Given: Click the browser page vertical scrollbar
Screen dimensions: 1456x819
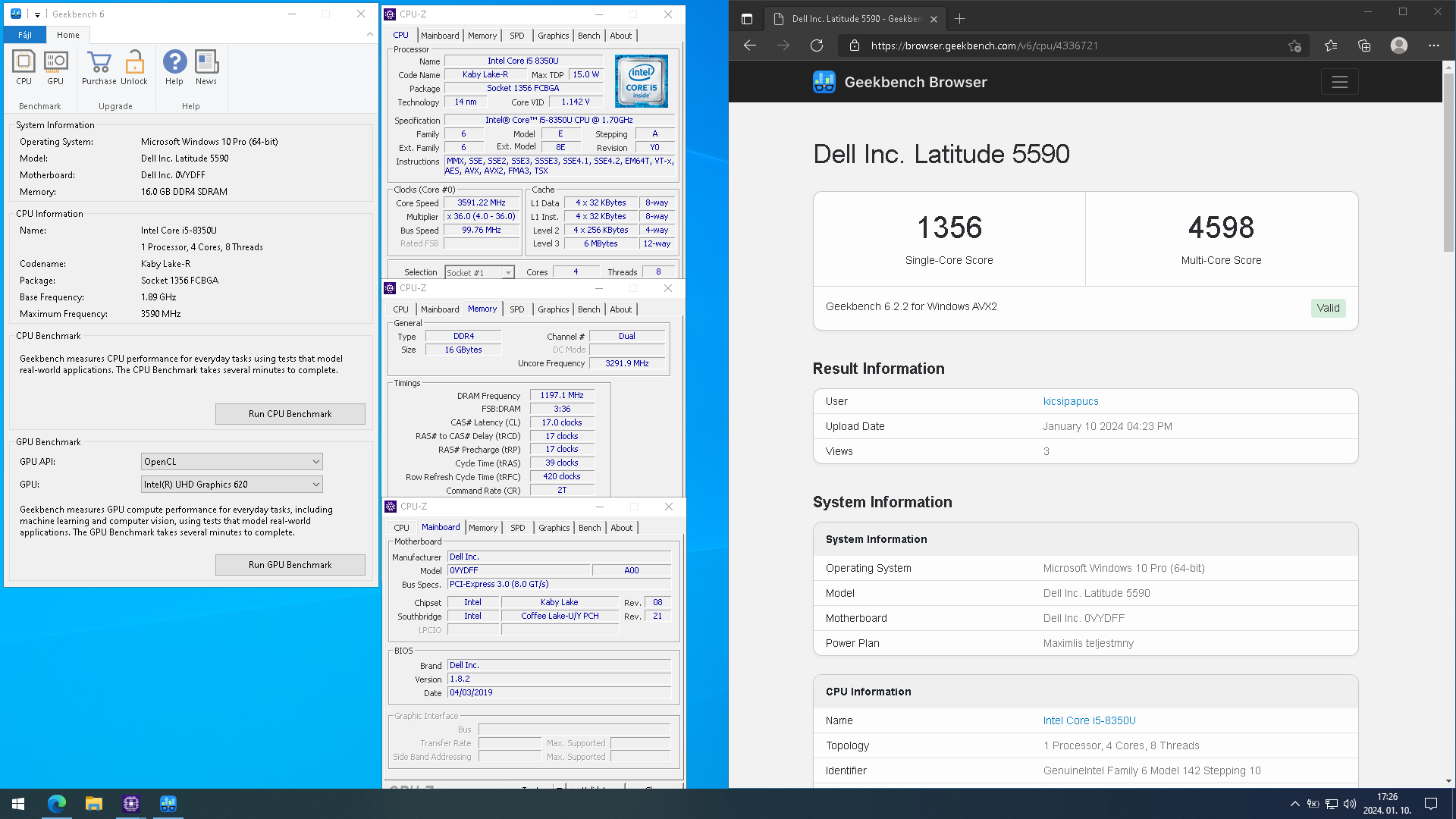Looking at the screenshot, I should click(1448, 163).
